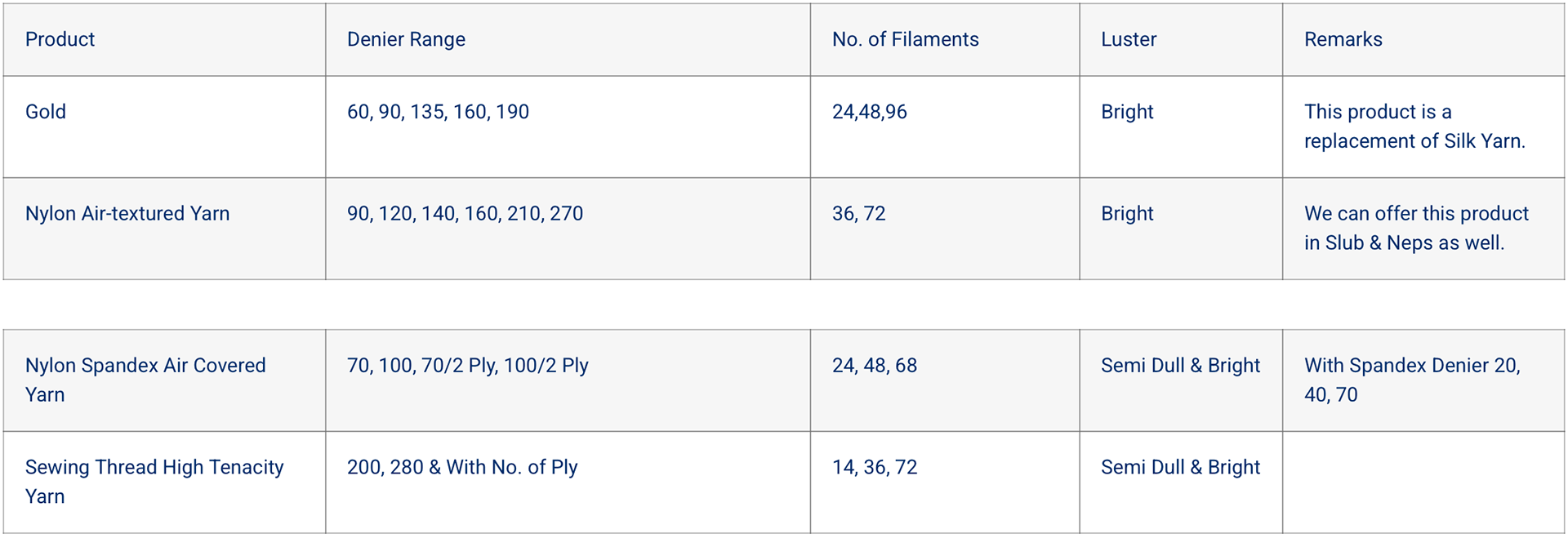This screenshot has width=1568, height=538.
Task: Click denier values starting with 90, 120
Action: coord(465,214)
